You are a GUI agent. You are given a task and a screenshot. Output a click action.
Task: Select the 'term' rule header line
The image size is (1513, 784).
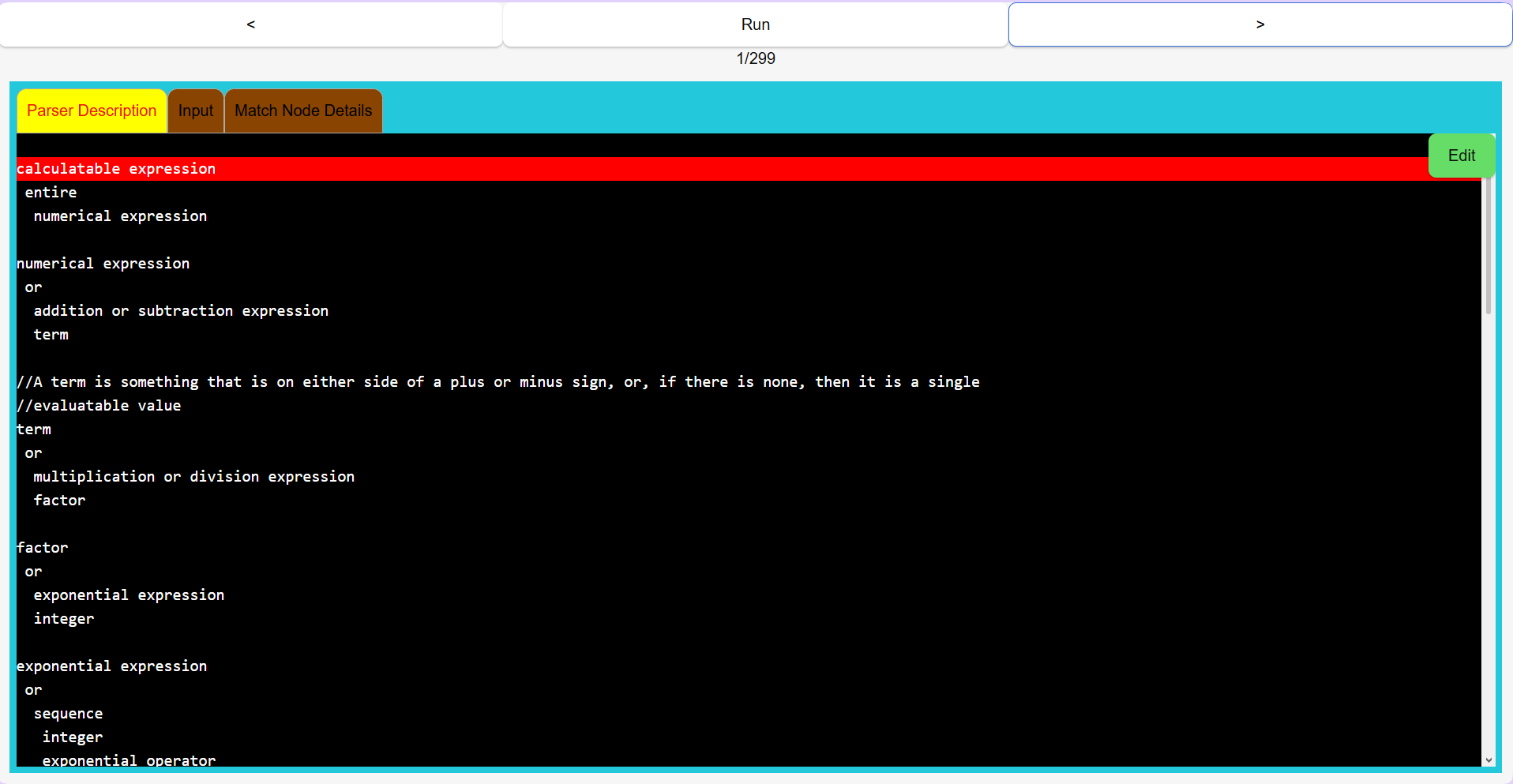[x=34, y=429]
